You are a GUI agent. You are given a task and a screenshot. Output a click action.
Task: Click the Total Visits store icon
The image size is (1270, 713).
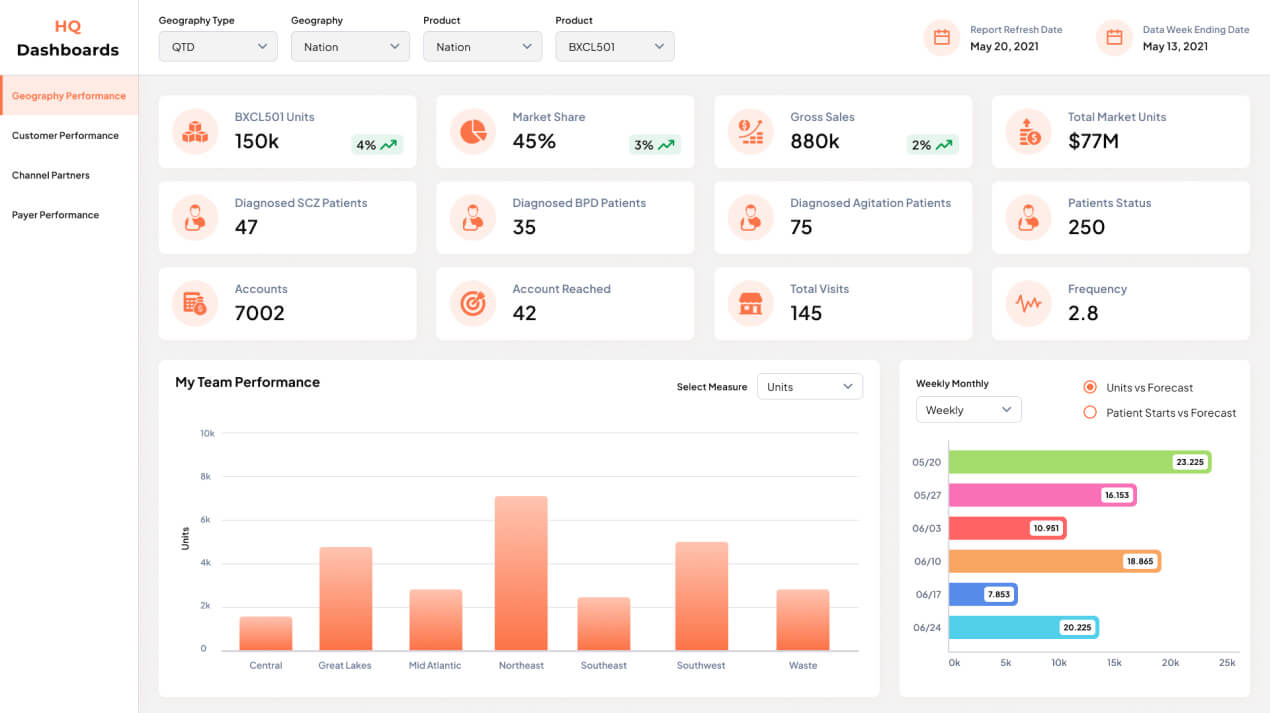(x=751, y=304)
